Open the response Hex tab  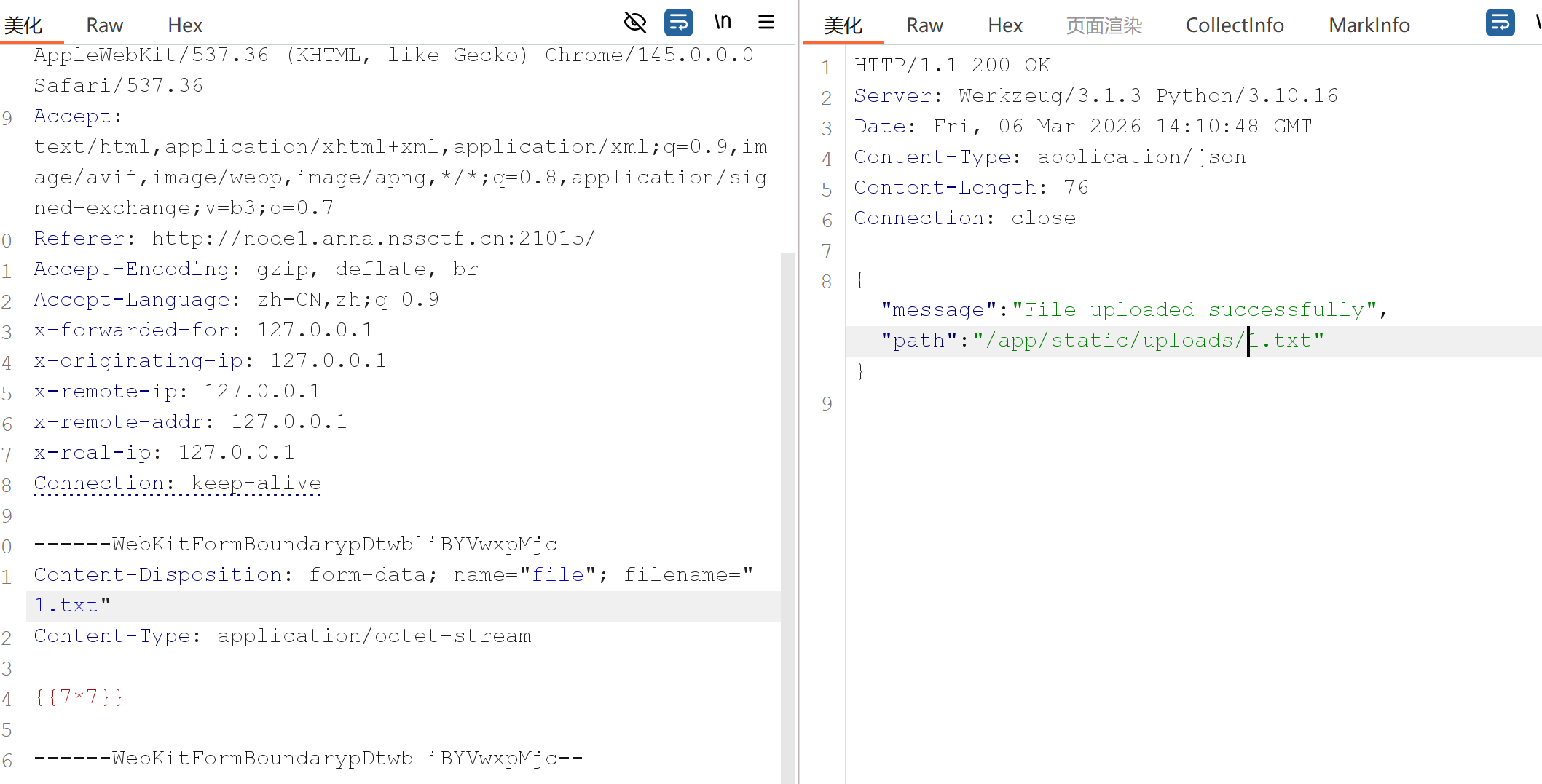tap(1004, 25)
